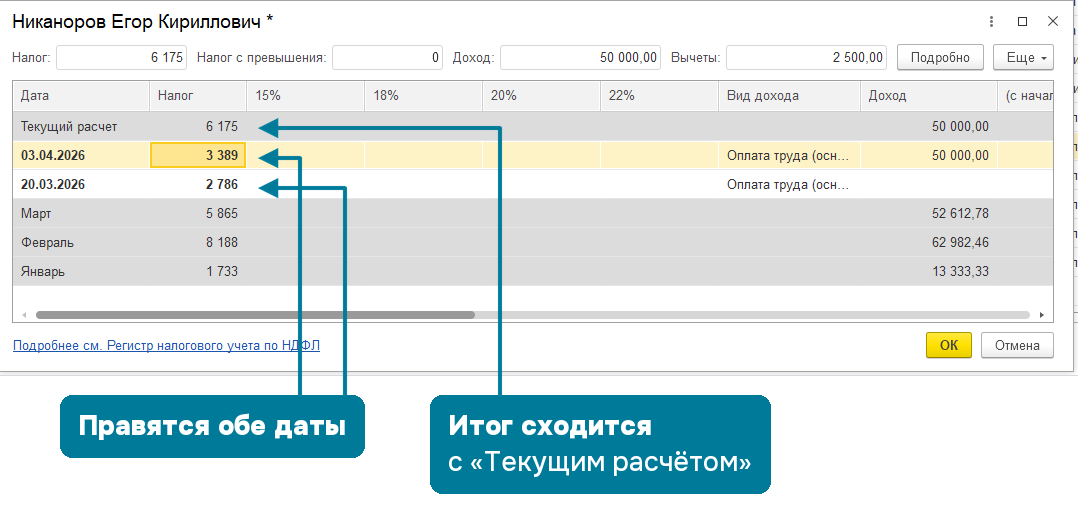Maximize the Никаноров Егор Кириллович window
The width and height of the screenshot is (1078, 506).
[1022, 21]
